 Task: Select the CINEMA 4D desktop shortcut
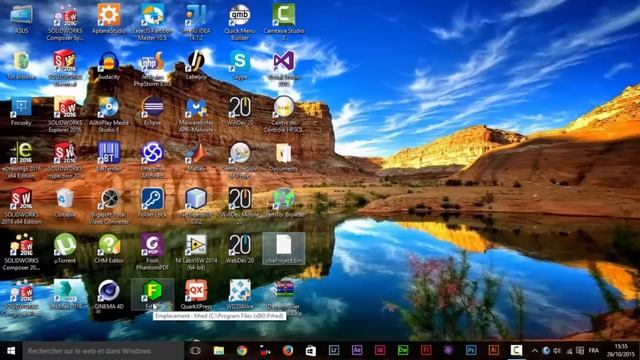pyautogui.click(x=109, y=294)
